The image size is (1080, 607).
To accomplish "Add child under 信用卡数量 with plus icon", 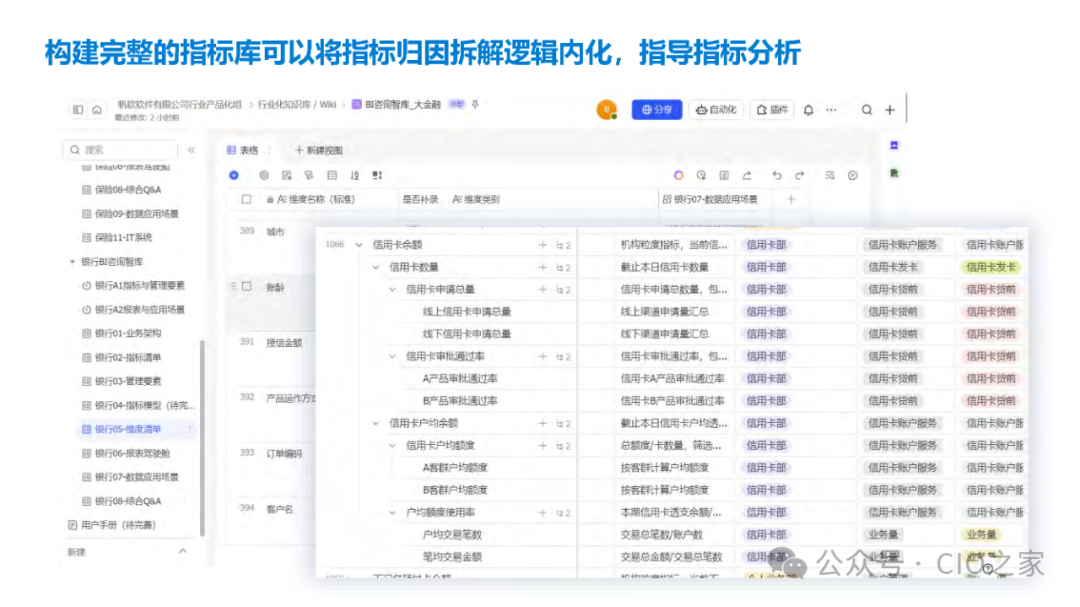I will coord(543,267).
